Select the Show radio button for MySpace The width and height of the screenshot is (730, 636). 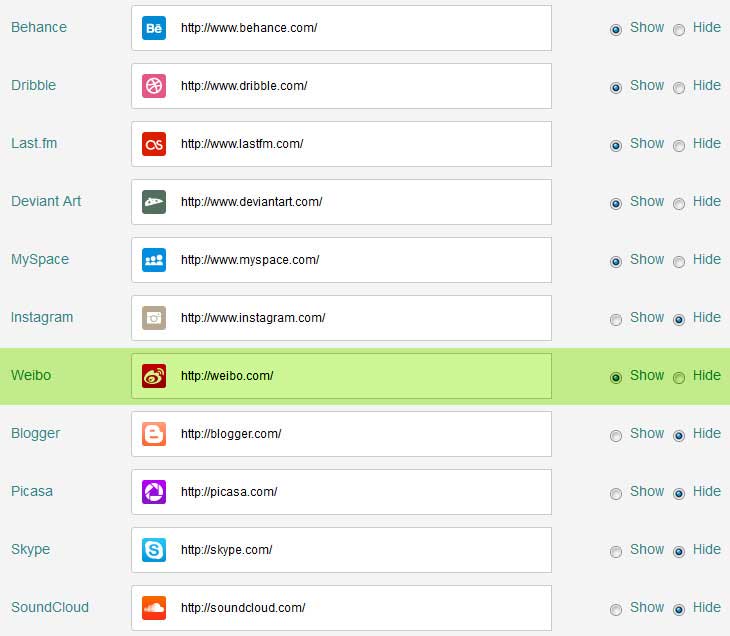coord(615,262)
